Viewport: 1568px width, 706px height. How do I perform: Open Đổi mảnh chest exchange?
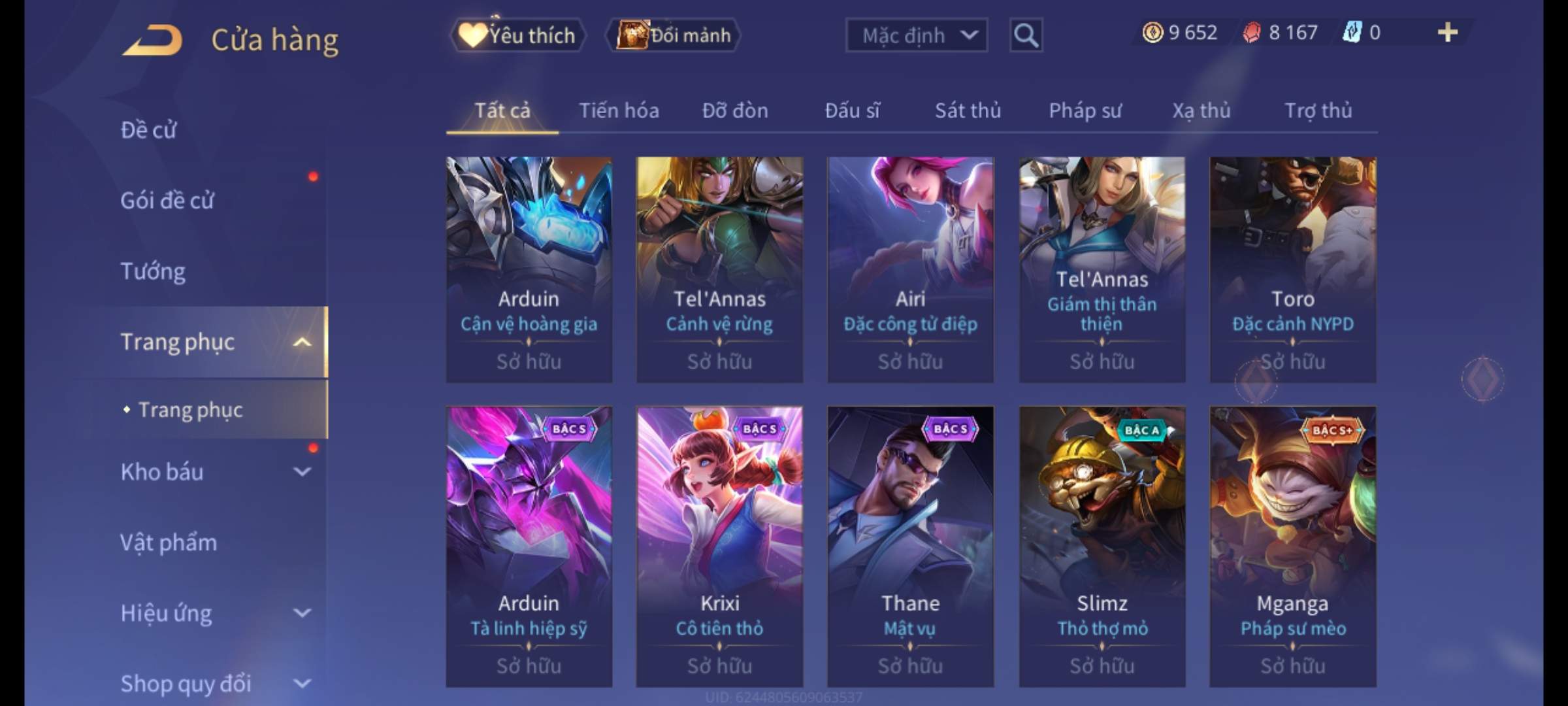point(674,35)
